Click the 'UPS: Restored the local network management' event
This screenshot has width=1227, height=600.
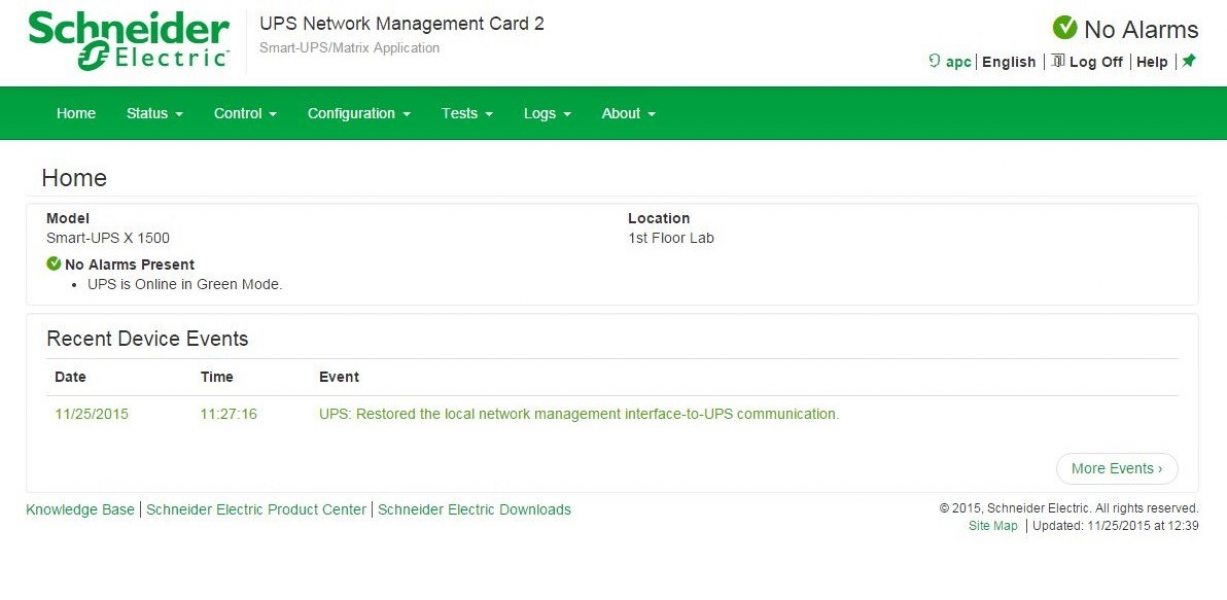click(x=579, y=414)
